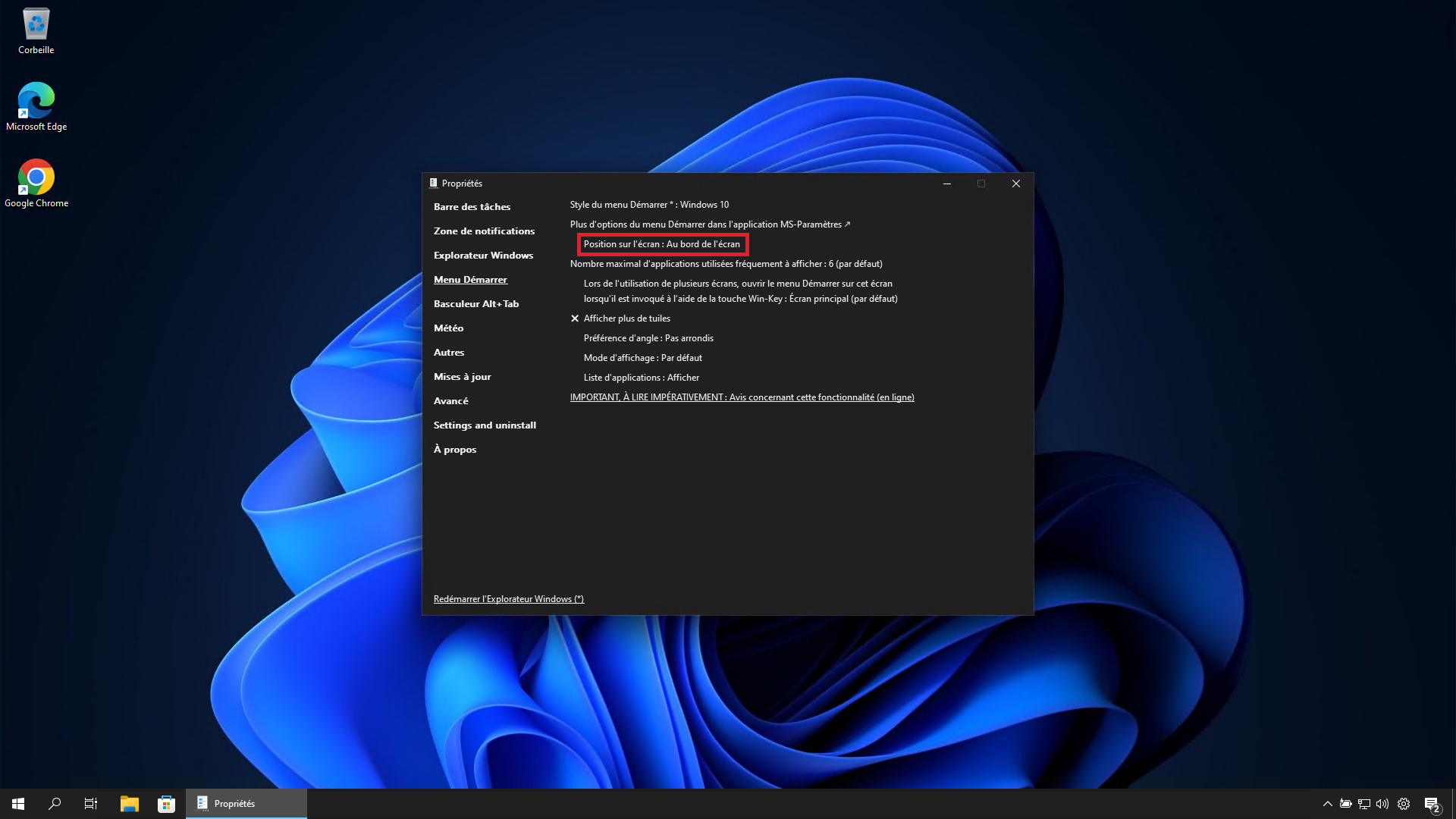The image size is (1456, 819).
Task: Open the 'IMPORTANT, À LIRE IMPÉRATIVEMENT' link
Action: coord(742,397)
